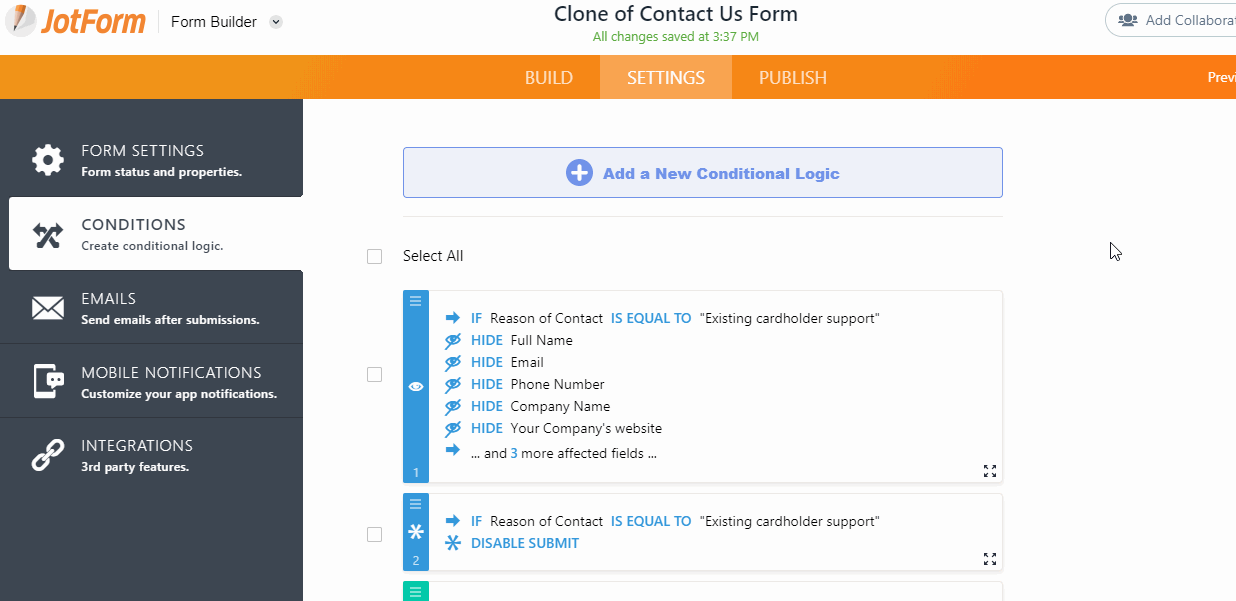Switch to the BUILD tab

pos(549,78)
